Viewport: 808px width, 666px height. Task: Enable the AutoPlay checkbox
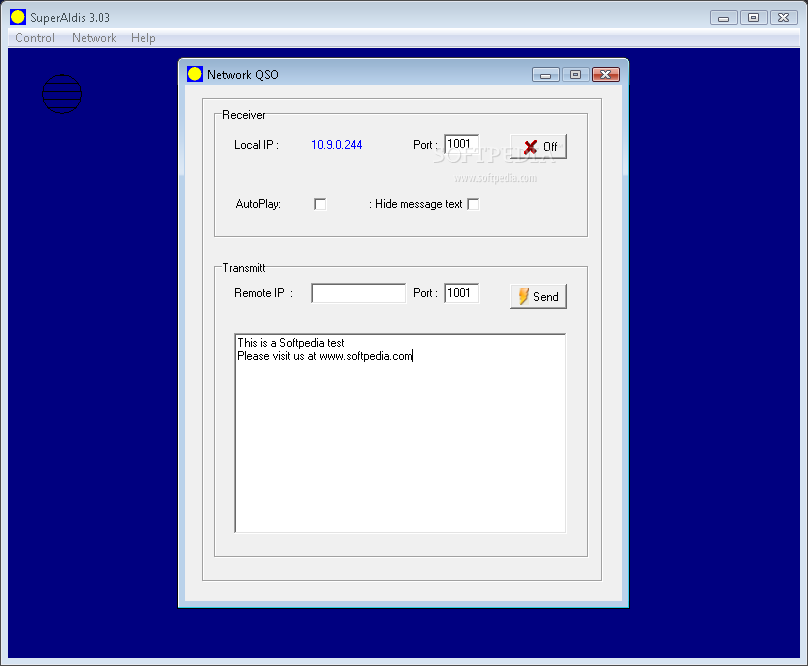[x=320, y=204]
